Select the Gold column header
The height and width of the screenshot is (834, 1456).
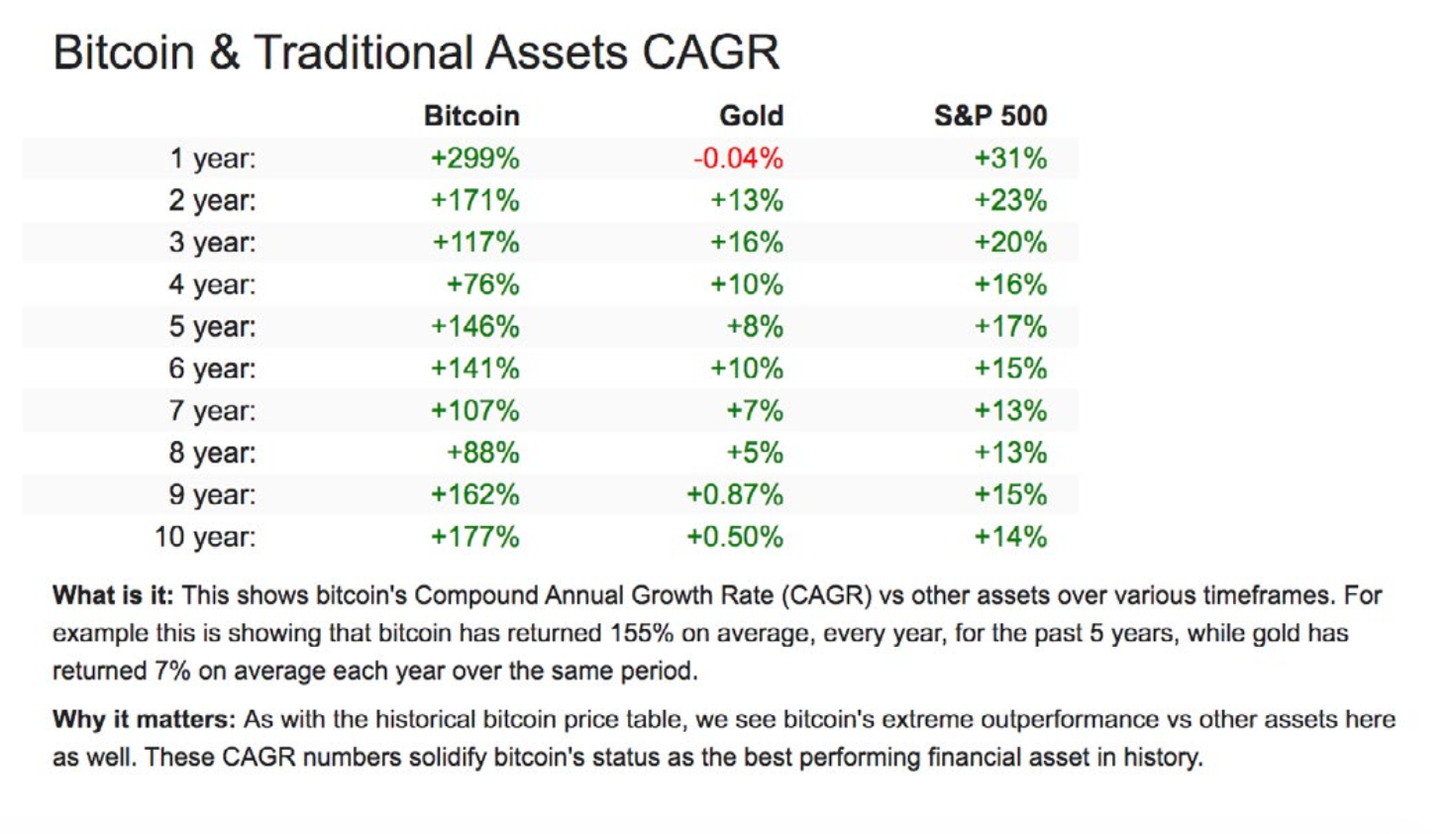751,116
